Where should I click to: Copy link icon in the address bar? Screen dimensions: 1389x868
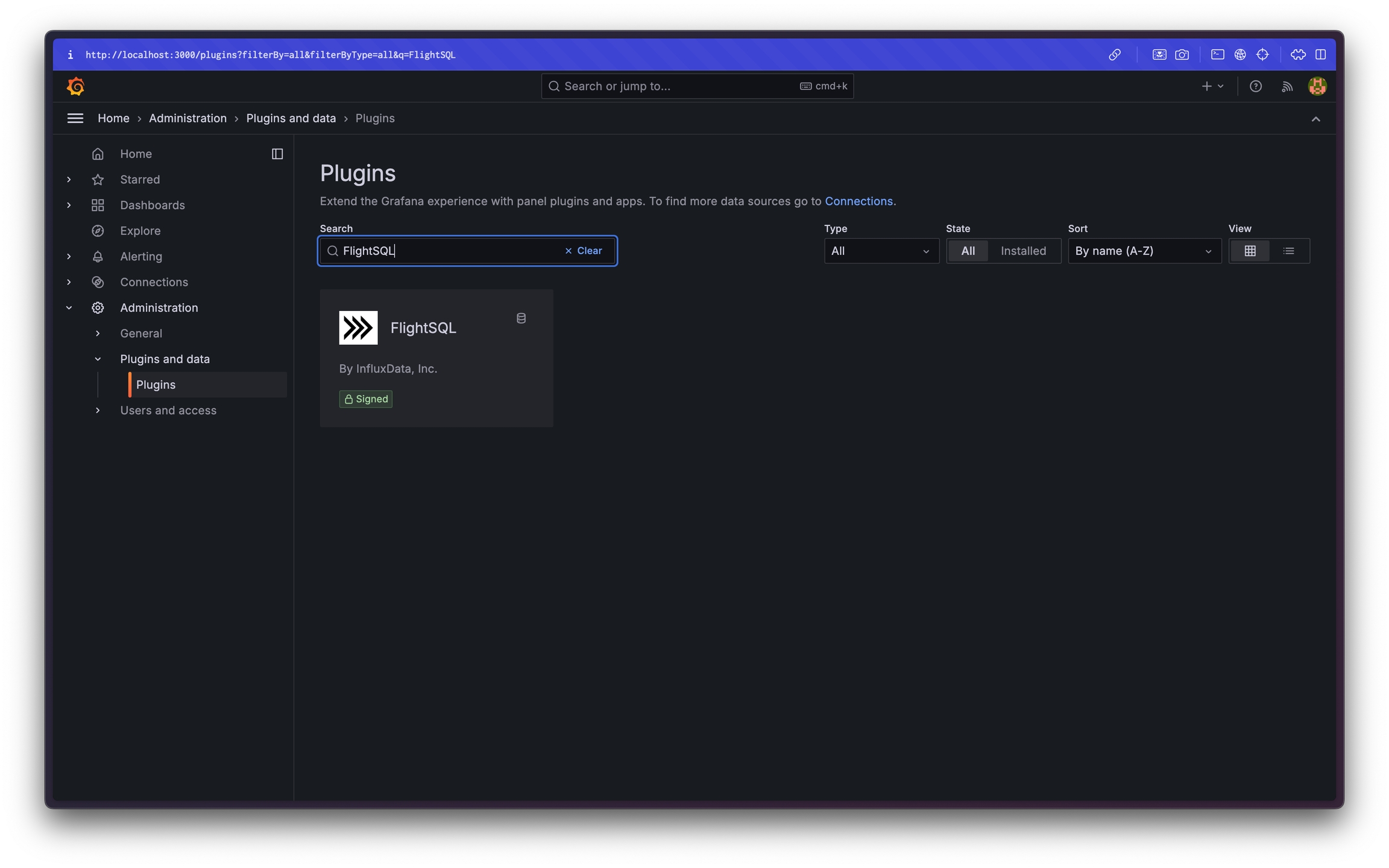click(1115, 55)
